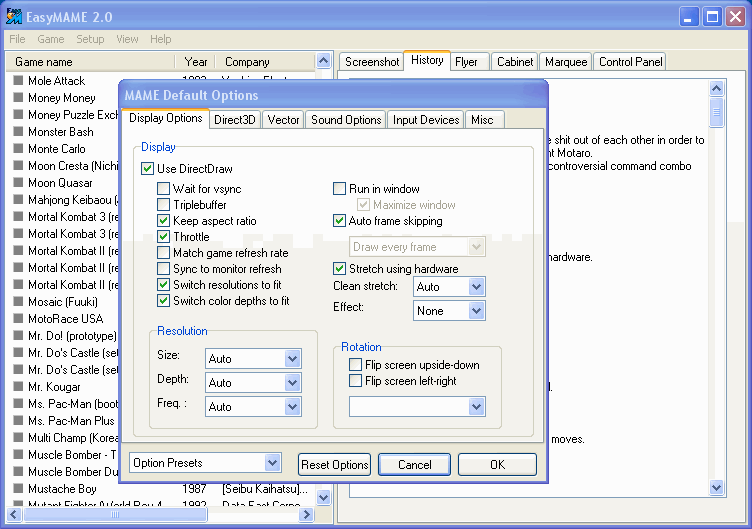The width and height of the screenshot is (752, 529).
Task: Click the icon beside Mole Attack
Action: [18, 80]
